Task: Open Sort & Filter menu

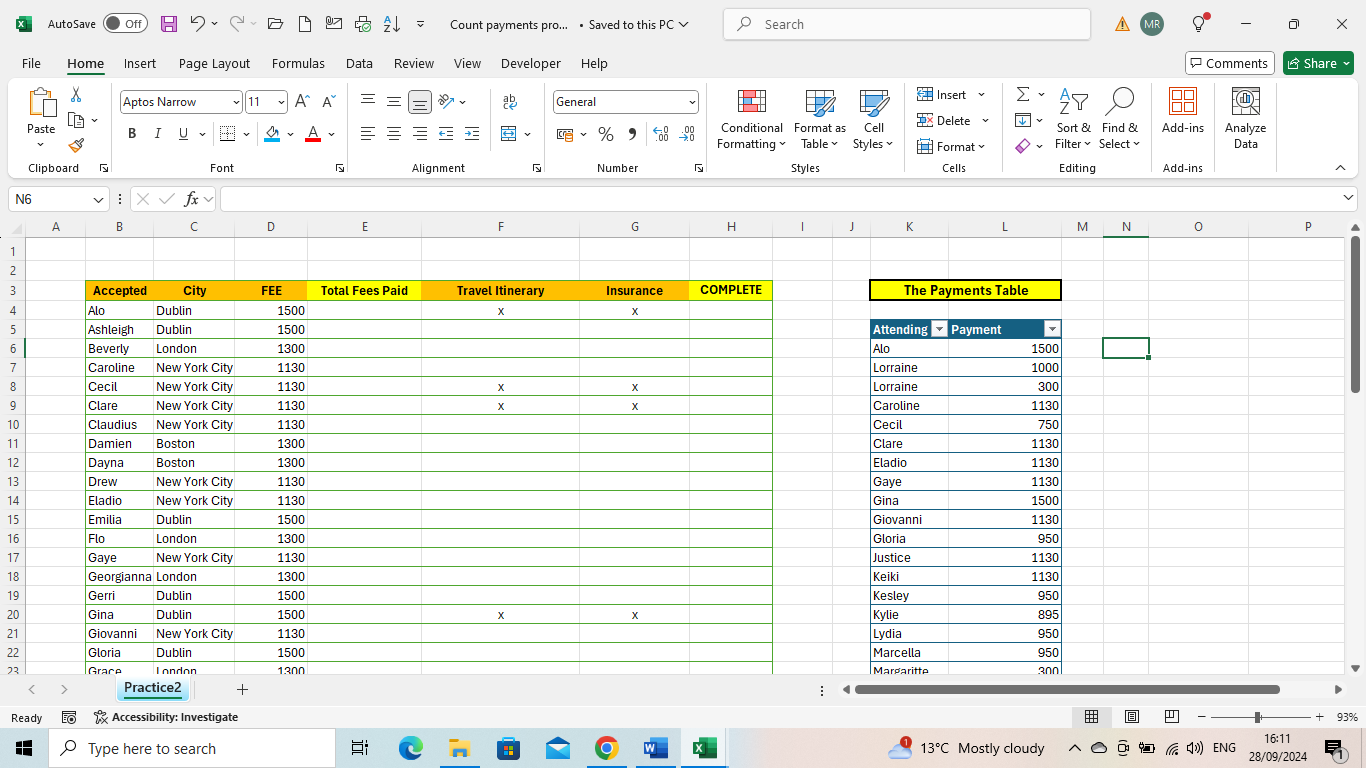Action: [x=1073, y=120]
